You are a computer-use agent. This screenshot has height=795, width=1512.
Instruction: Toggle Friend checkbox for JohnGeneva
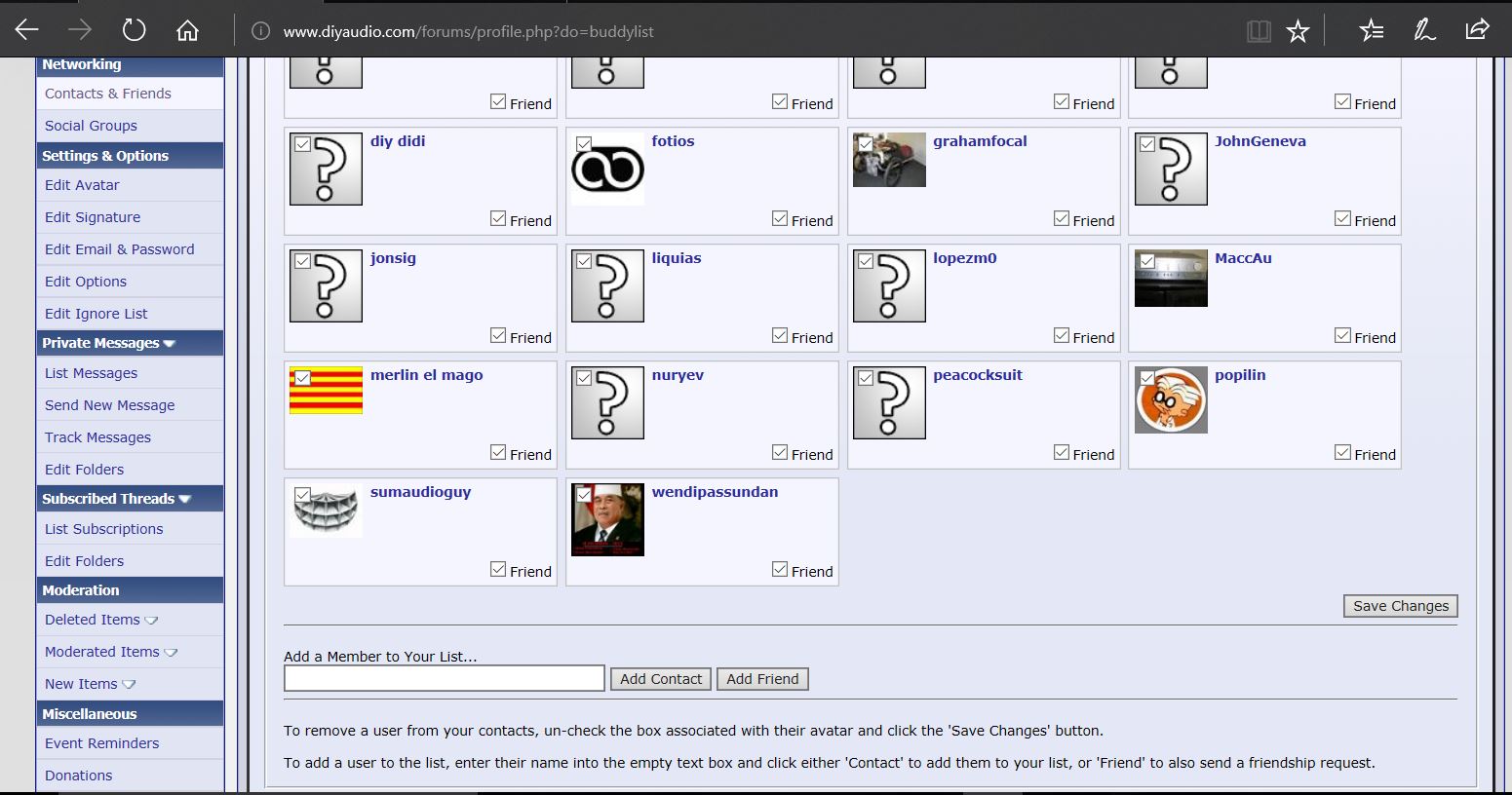(x=1342, y=219)
